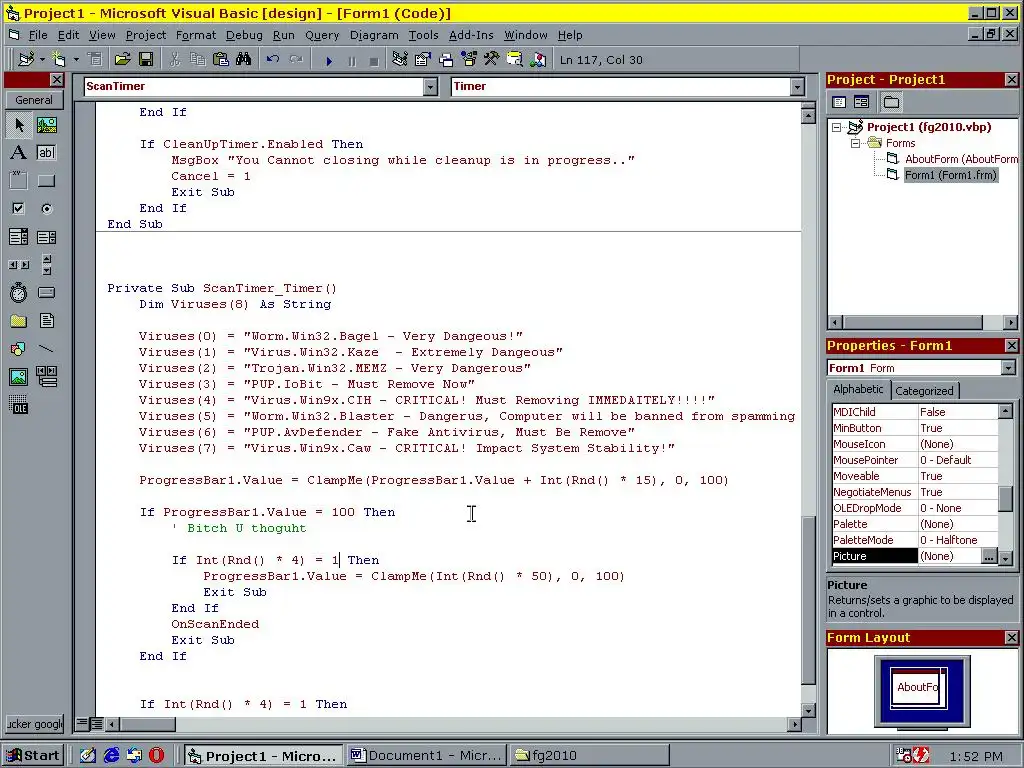The height and width of the screenshot is (768, 1024).
Task: Click the Windows Start button
Action: (x=34, y=756)
